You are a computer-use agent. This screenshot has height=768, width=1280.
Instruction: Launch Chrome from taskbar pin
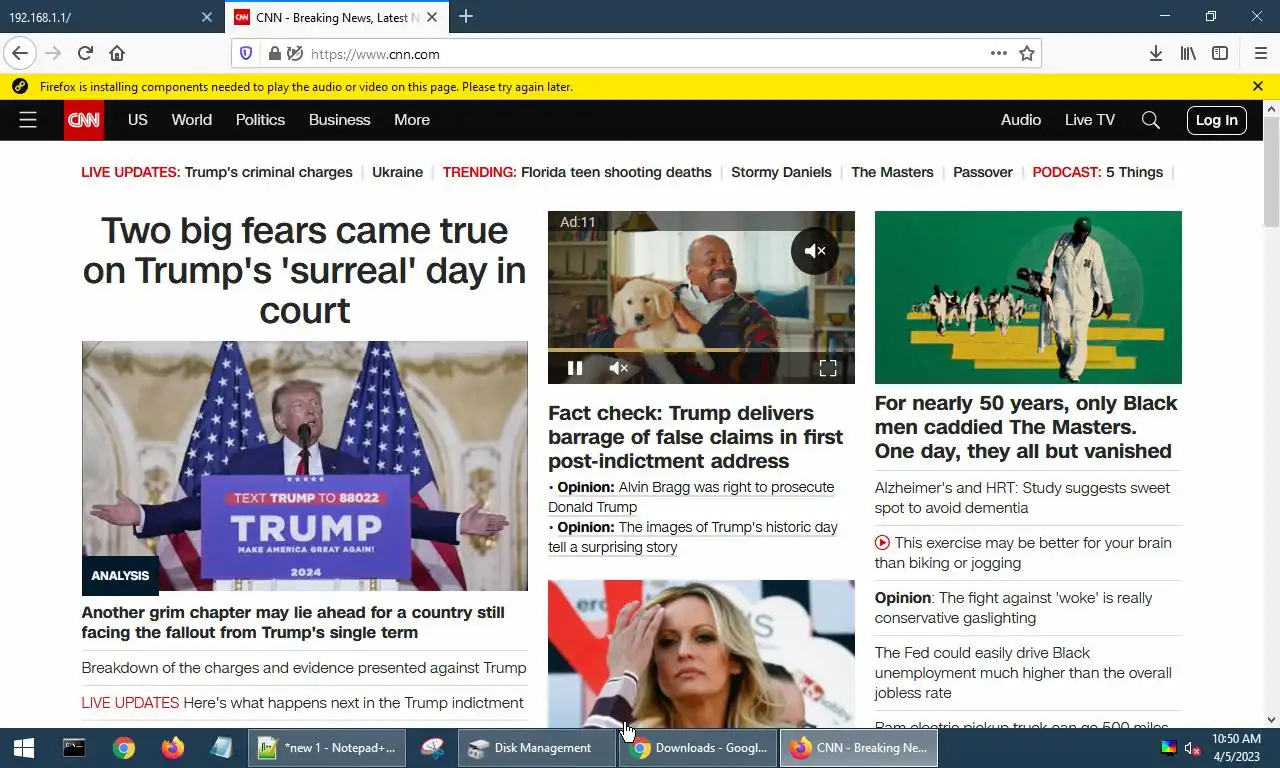tap(124, 748)
